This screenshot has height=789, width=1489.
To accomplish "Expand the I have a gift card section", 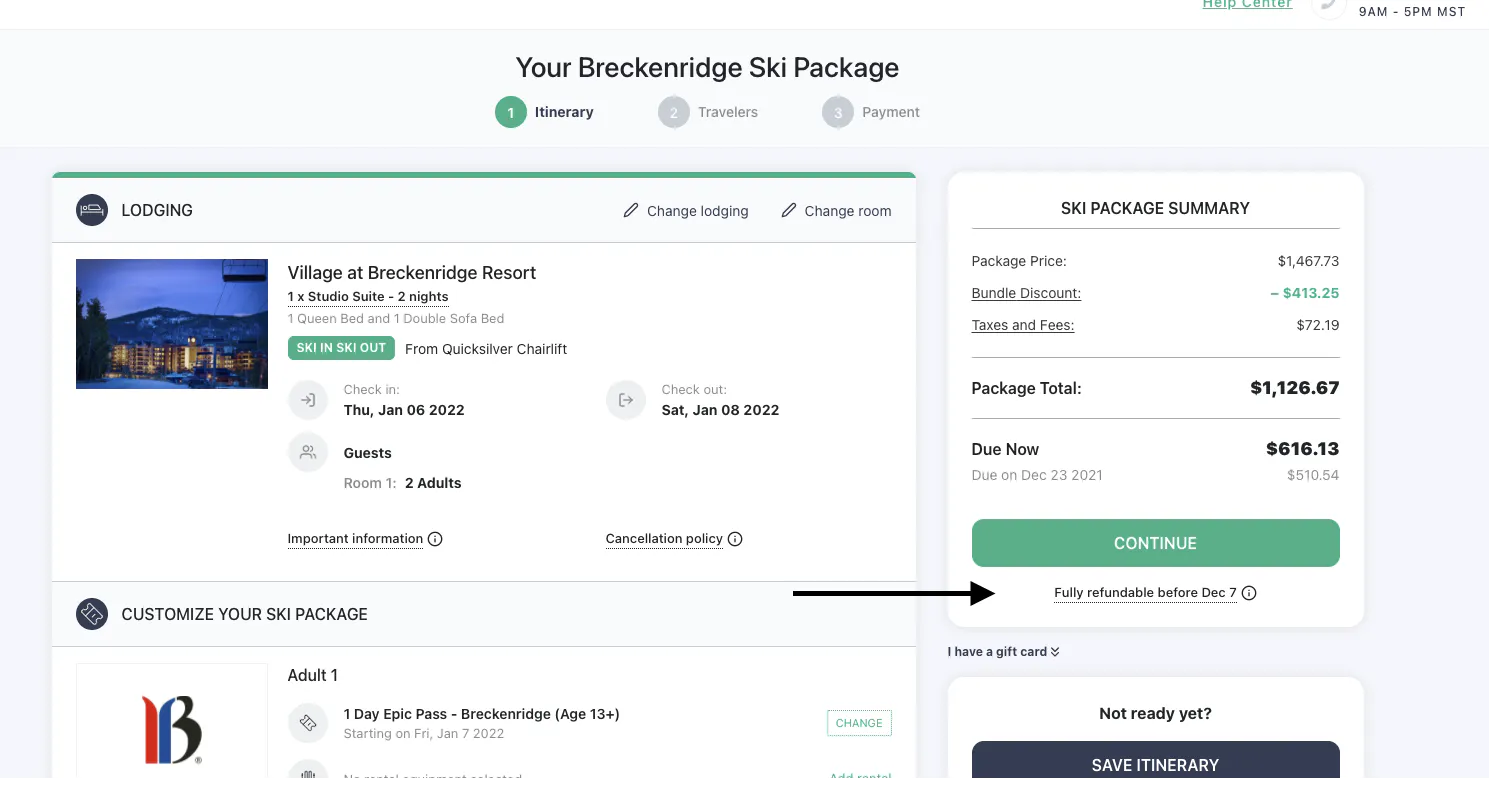I will pos(1003,652).
